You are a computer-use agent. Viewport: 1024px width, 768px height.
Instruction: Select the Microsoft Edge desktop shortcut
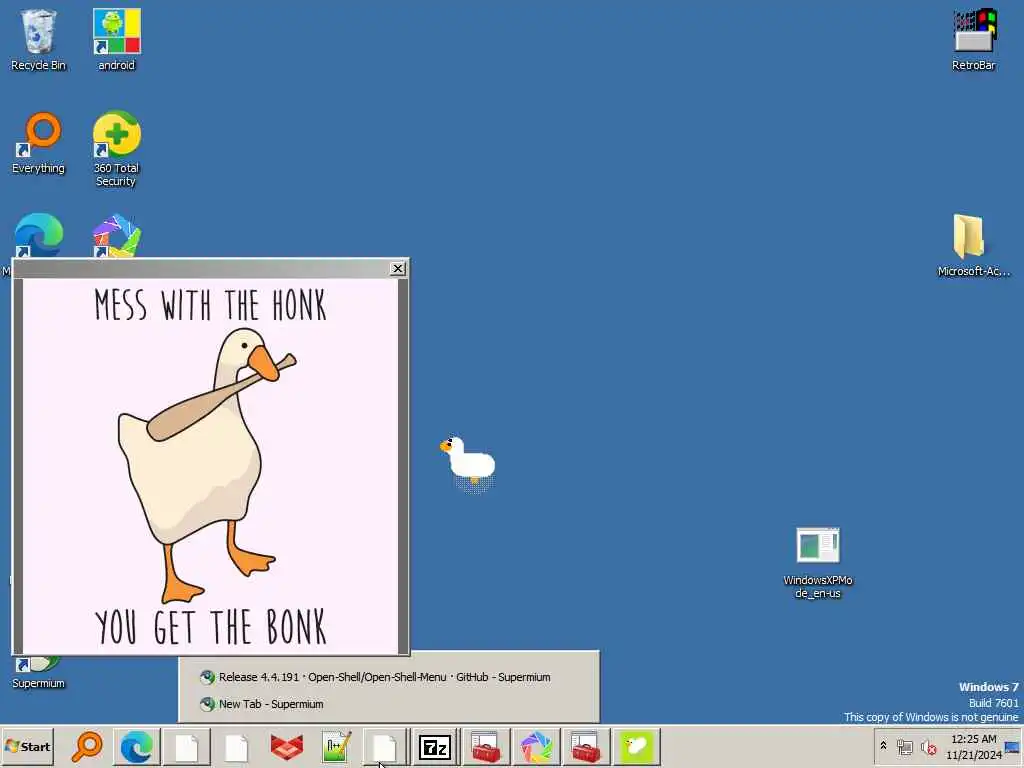(x=39, y=235)
